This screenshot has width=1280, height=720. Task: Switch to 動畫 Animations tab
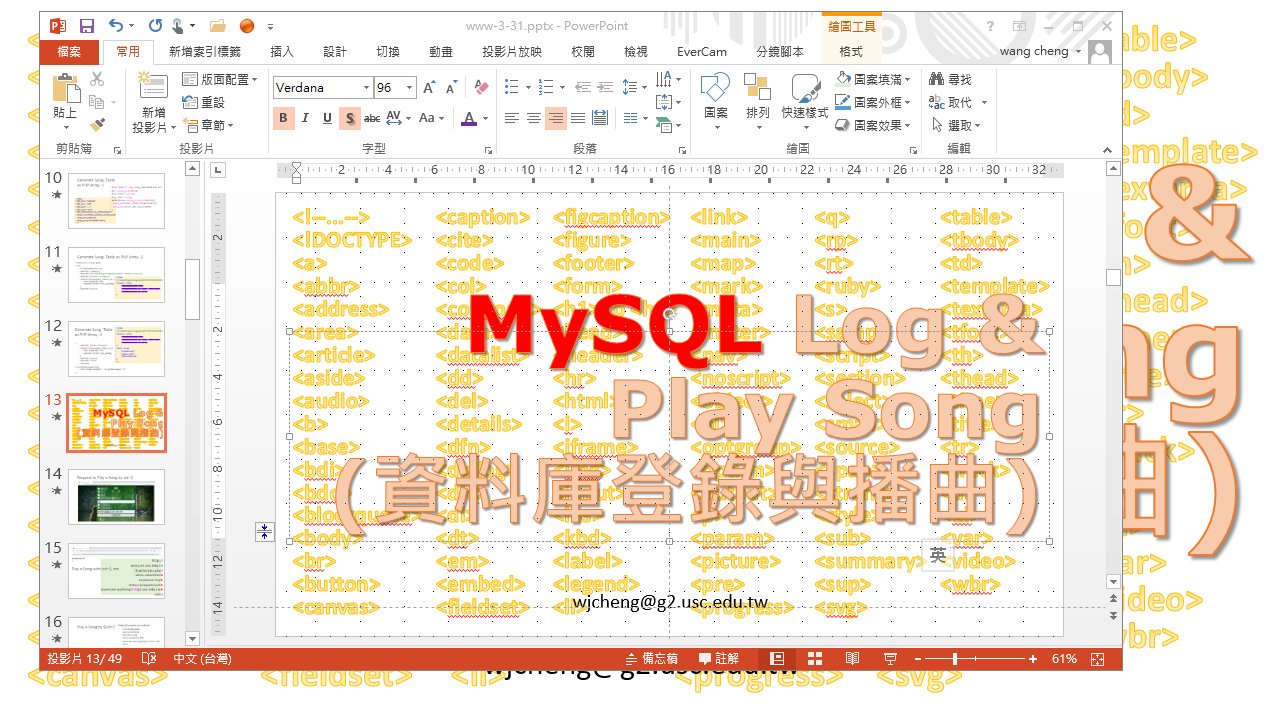point(440,52)
